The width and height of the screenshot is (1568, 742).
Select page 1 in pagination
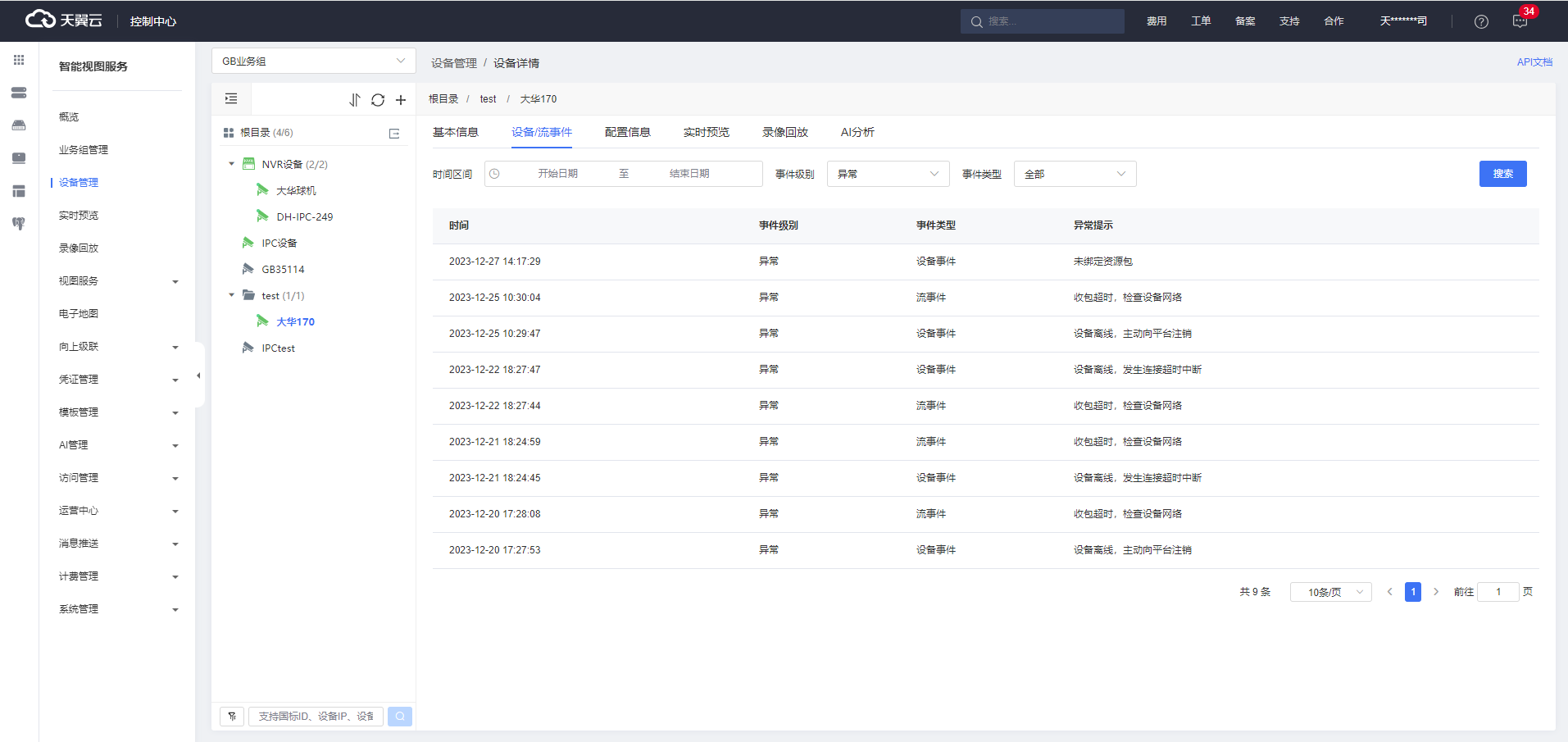pos(1413,592)
